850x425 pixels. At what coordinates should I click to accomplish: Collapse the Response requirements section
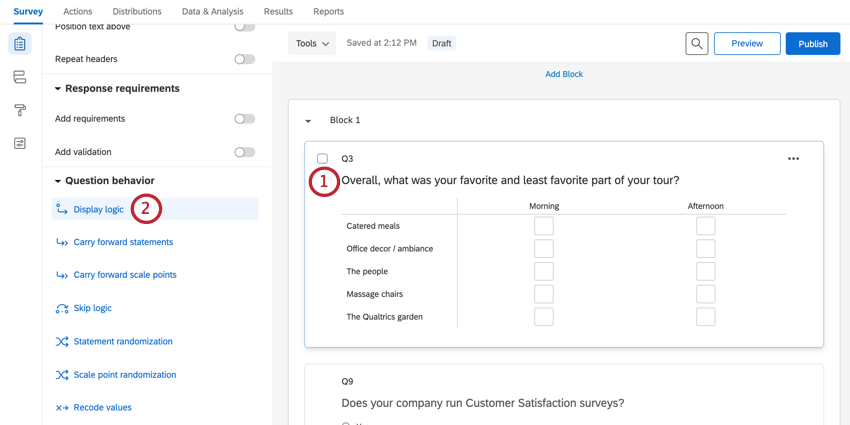58,89
